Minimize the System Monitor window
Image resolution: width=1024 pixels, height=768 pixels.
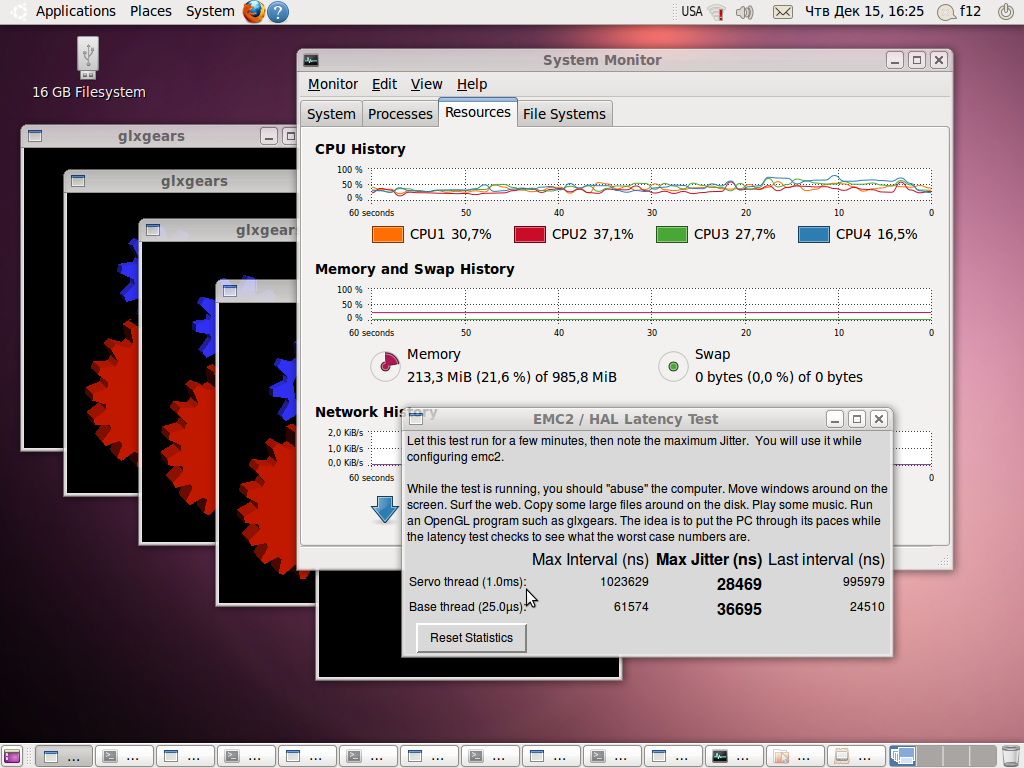895,60
